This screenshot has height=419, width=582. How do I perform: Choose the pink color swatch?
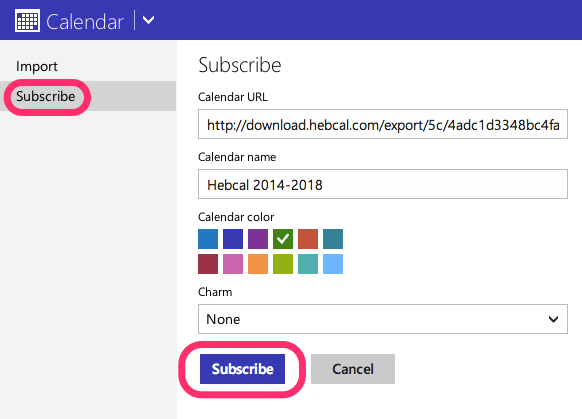pyautogui.click(x=233, y=264)
